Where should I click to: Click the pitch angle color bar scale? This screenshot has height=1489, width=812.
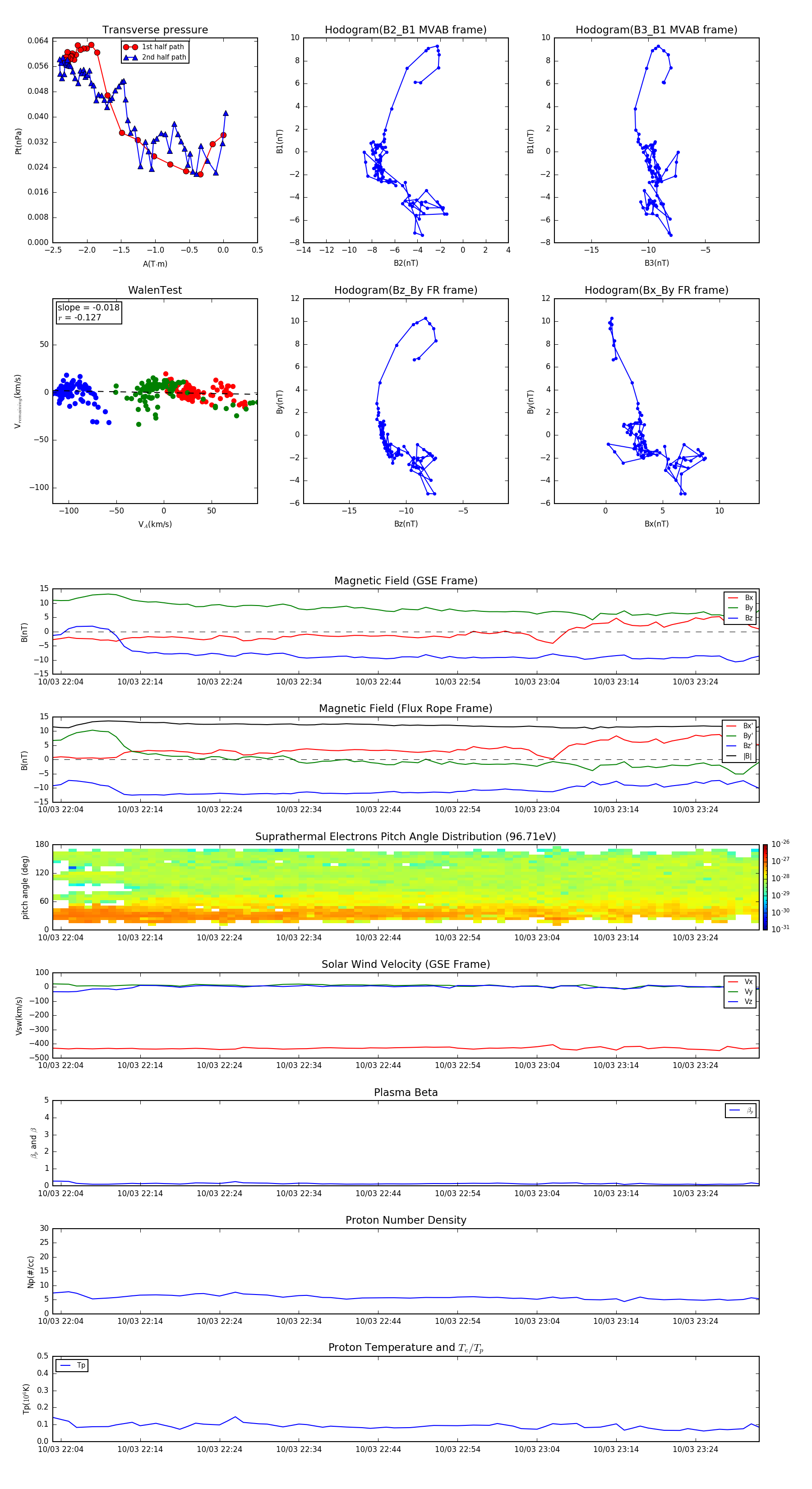point(765,887)
